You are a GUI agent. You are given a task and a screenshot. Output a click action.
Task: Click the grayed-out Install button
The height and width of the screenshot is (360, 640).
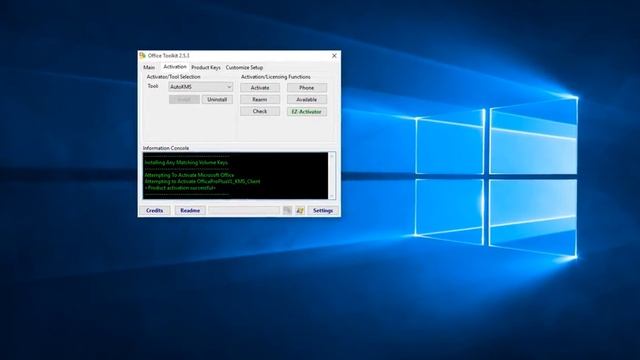184,99
